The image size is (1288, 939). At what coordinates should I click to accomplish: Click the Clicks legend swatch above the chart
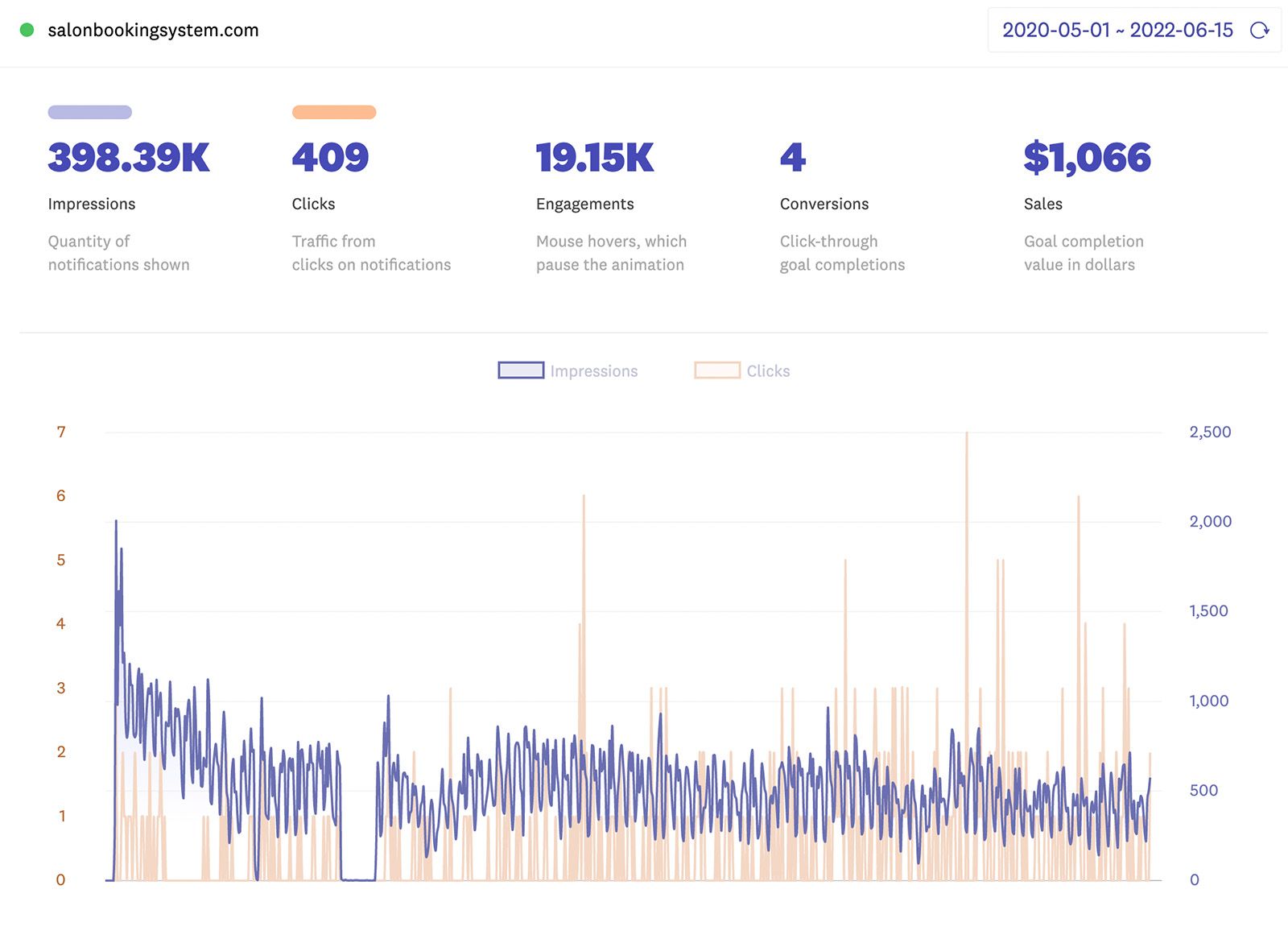click(716, 370)
